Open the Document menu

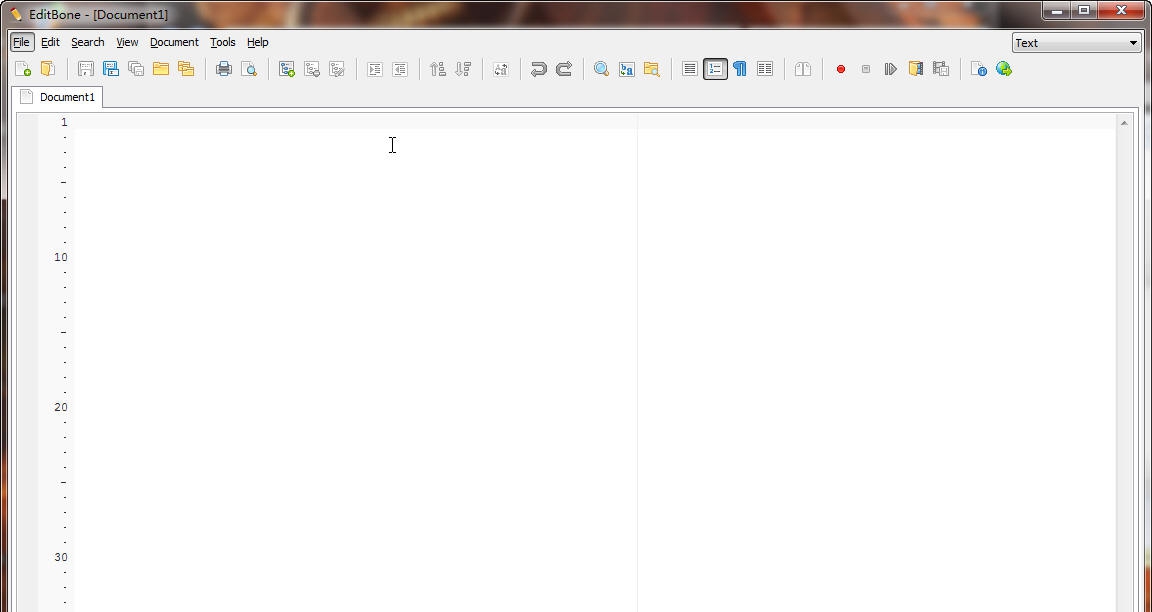pos(174,43)
